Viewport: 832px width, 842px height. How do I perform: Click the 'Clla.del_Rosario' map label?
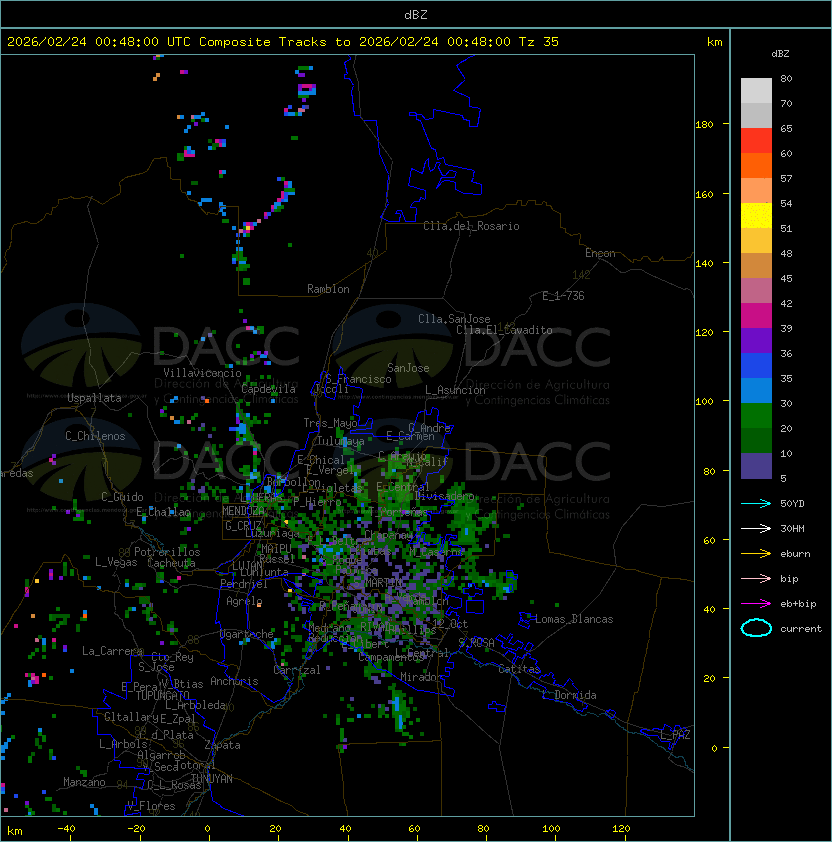click(x=471, y=226)
